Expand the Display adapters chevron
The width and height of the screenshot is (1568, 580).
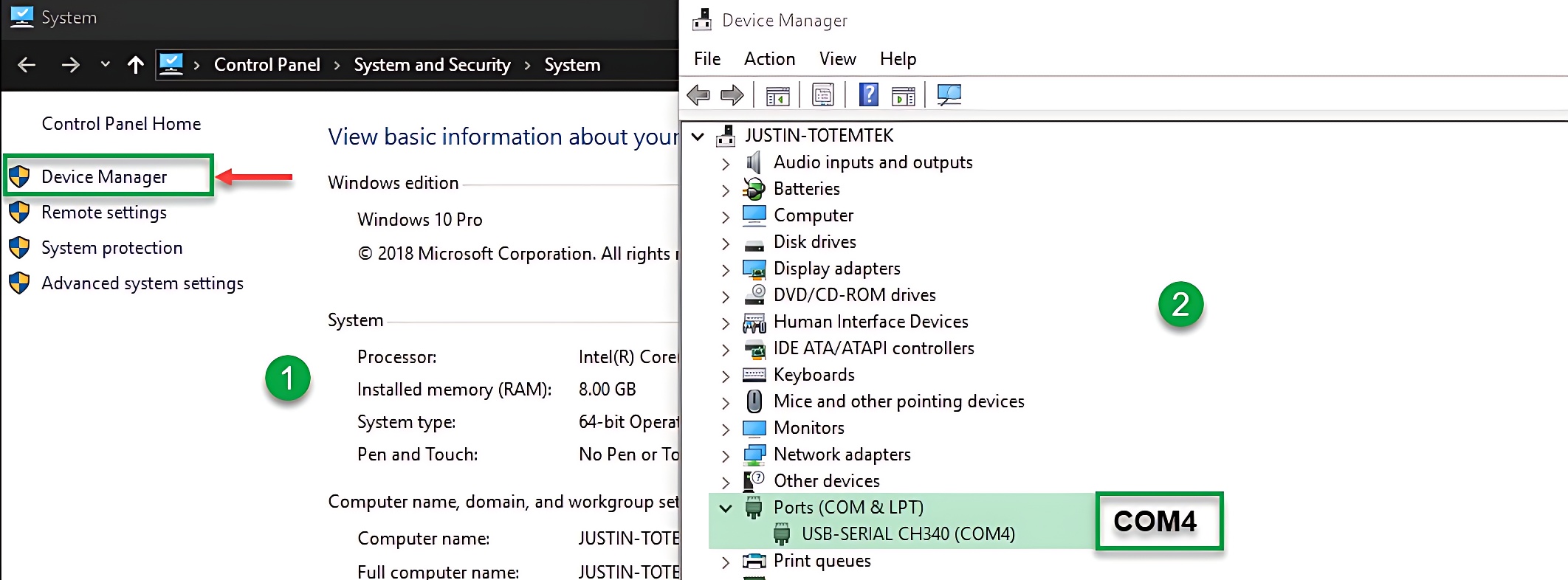(726, 270)
